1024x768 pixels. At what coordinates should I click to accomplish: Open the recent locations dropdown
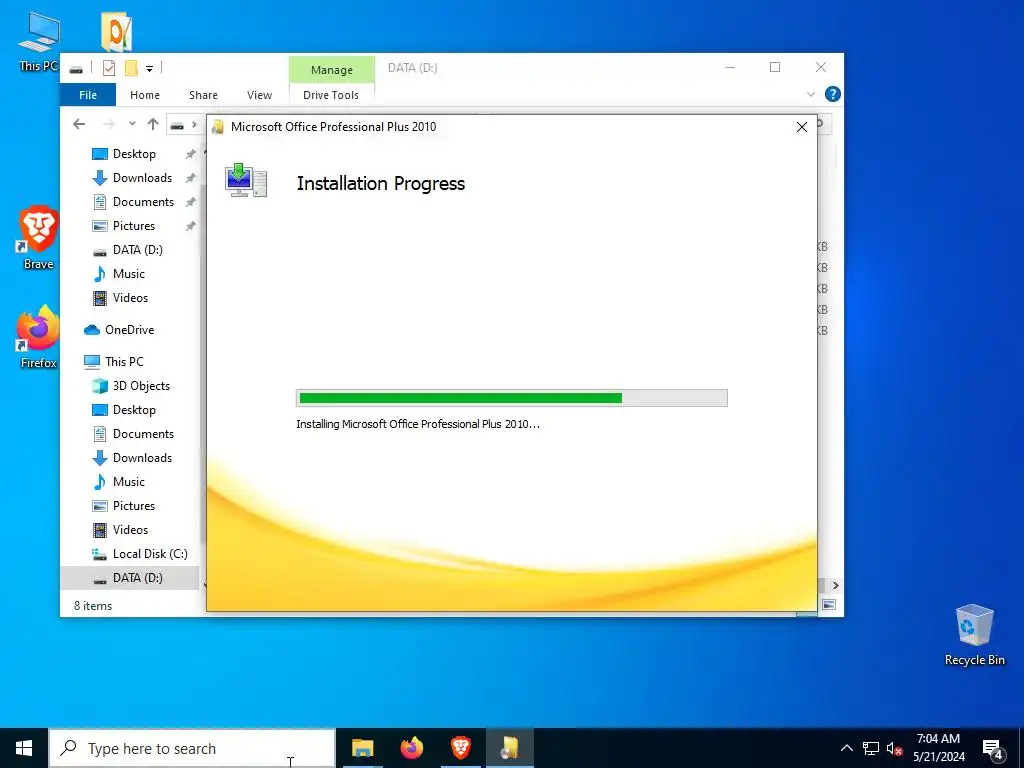pyautogui.click(x=132, y=123)
